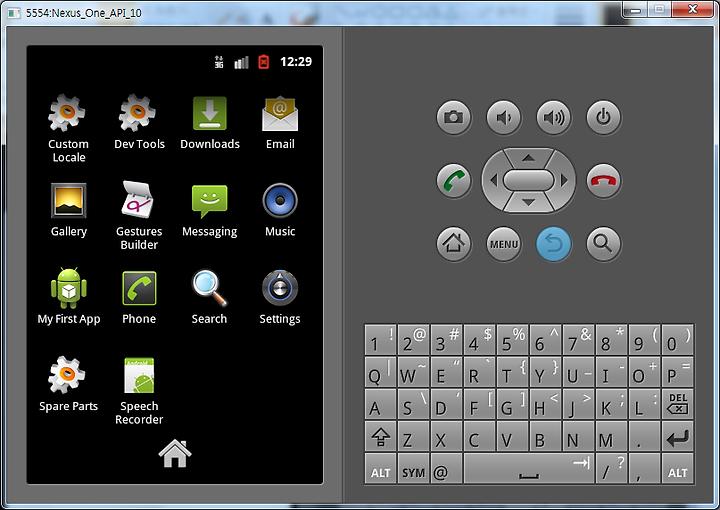720x510 pixels.
Task: Close the Nexus_One_API_10 emulator window
Action: (x=693, y=9)
